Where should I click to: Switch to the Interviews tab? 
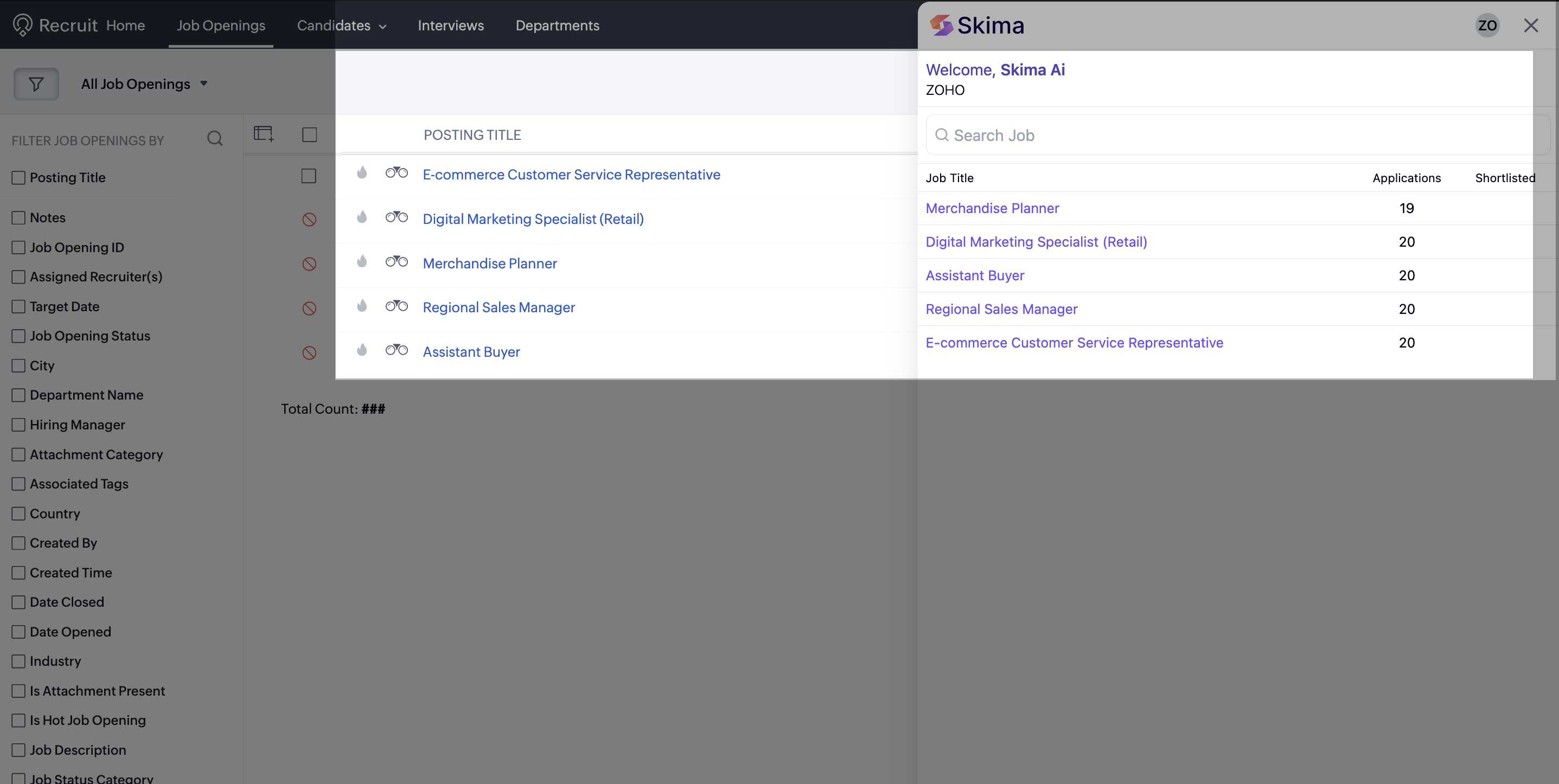[450, 25]
